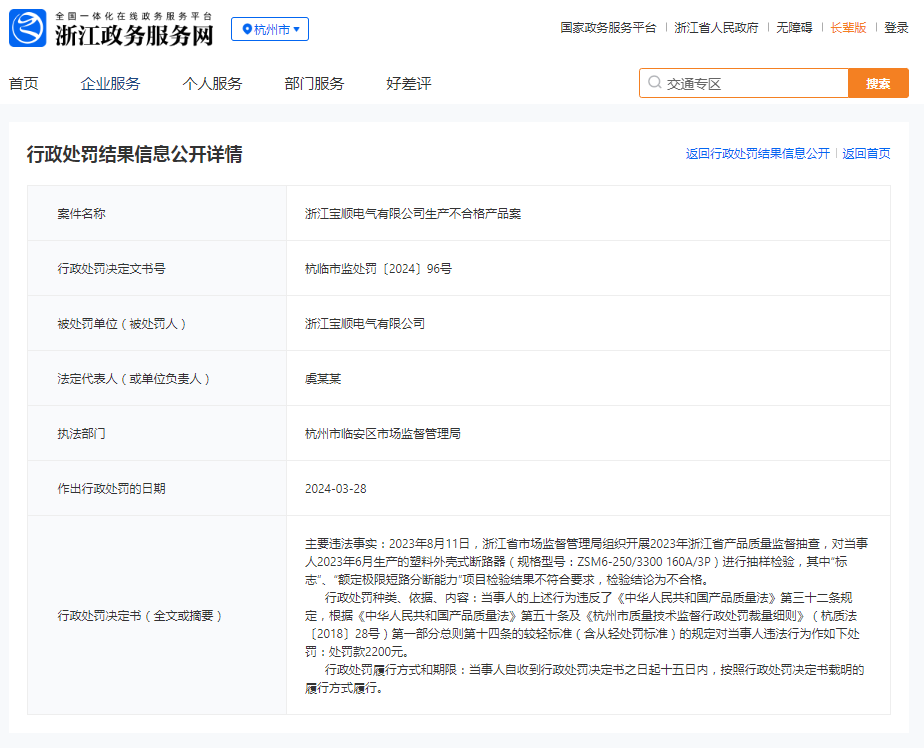This screenshot has height=748, width=924.
Task: Click the paragraph starting 行政处罚履行方式和期限
Action: click(x=585, y=678)
